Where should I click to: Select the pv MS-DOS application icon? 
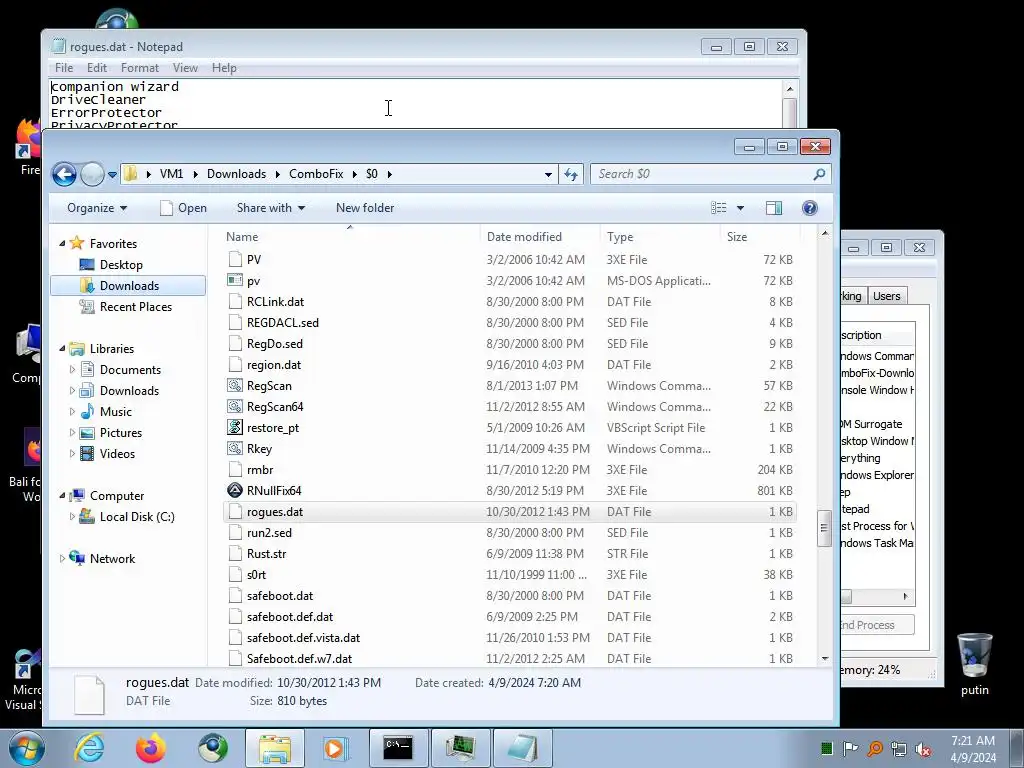234,280
